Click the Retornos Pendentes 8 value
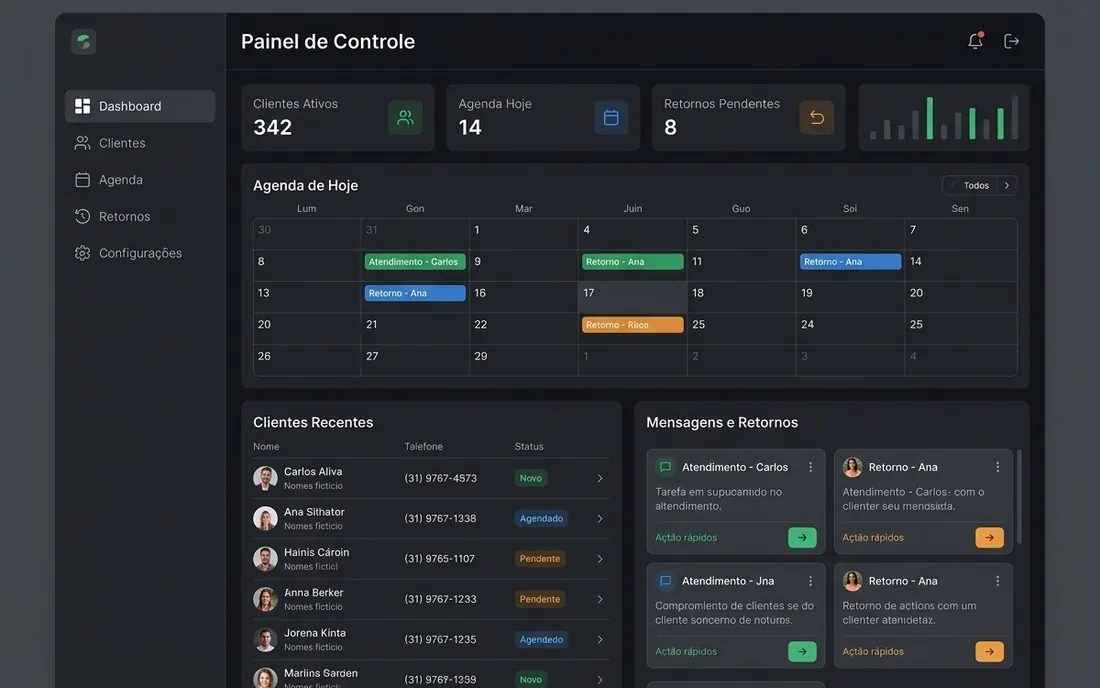Image resolution: width=1100 pixels, height=688 pixels. [670, 128]
